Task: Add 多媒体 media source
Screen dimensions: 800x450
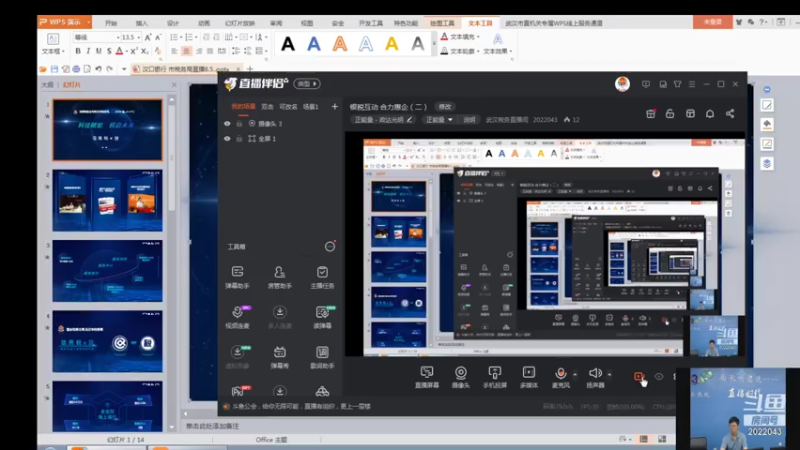Action: click(x=529, y=377)
